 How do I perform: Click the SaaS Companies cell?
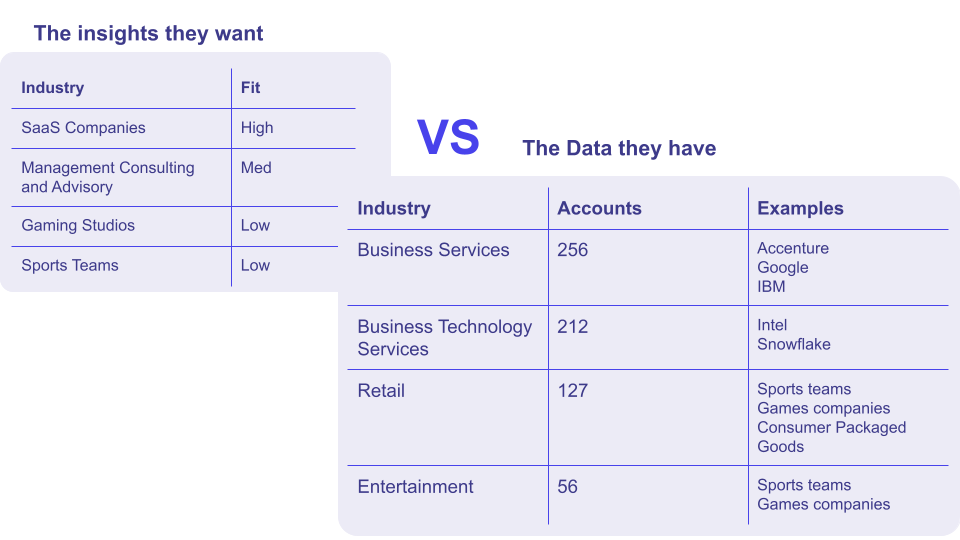tap(83, 128)
